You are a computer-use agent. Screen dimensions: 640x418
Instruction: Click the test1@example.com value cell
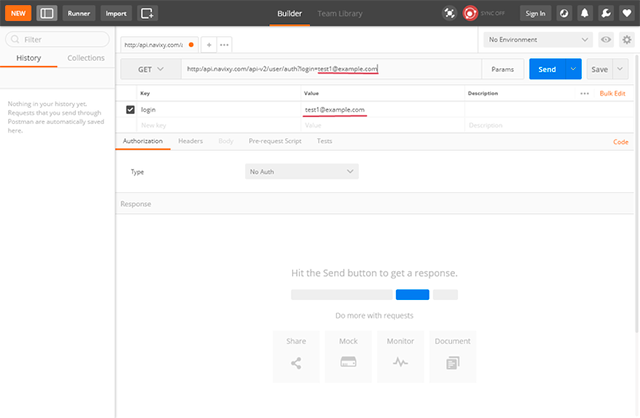[382, 109]
